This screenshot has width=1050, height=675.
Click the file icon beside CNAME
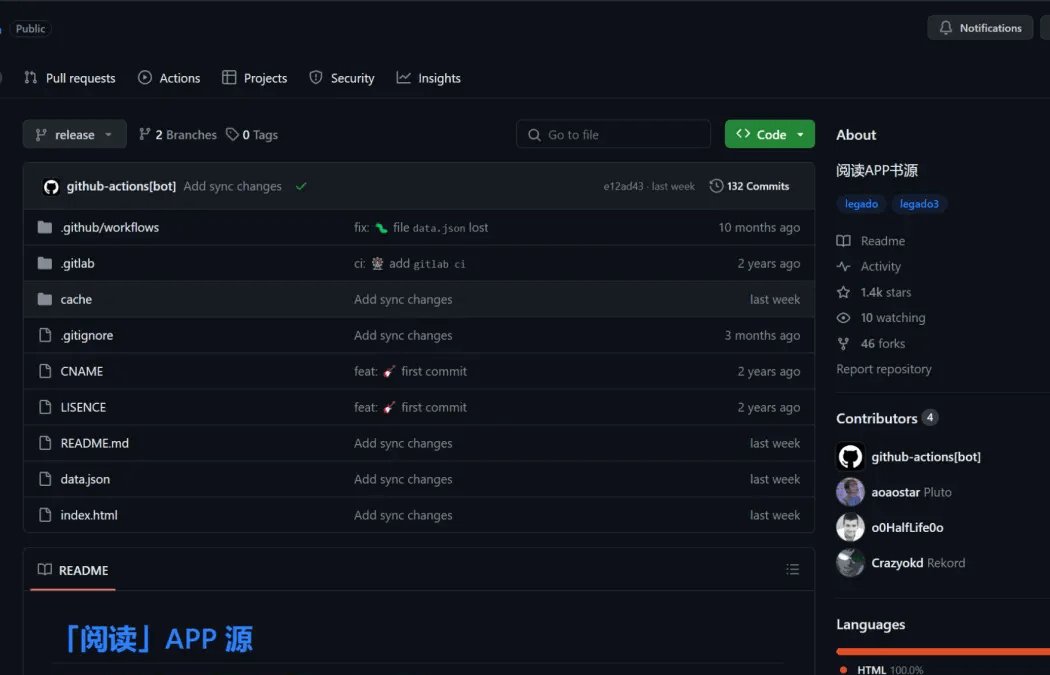(x=45, y=371)
